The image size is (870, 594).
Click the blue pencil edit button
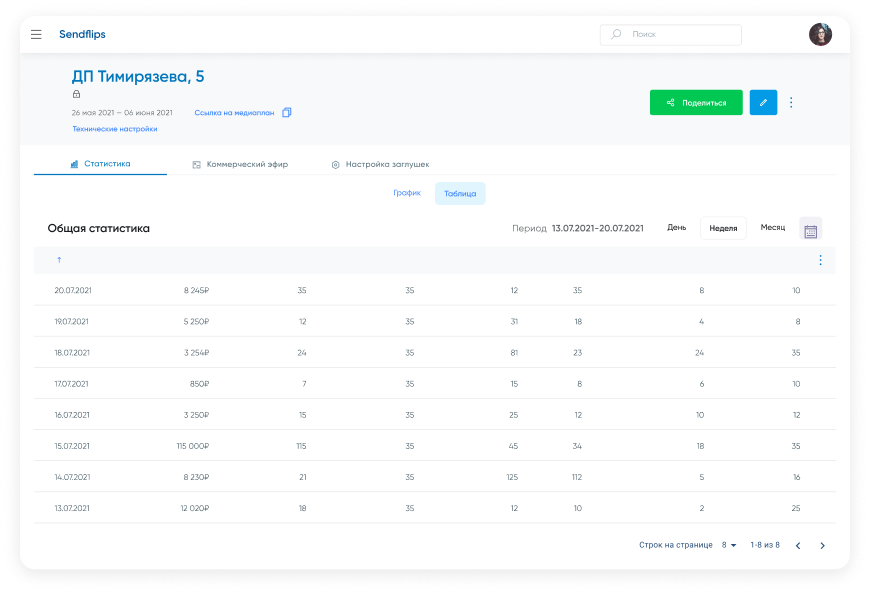coord(763,103)
